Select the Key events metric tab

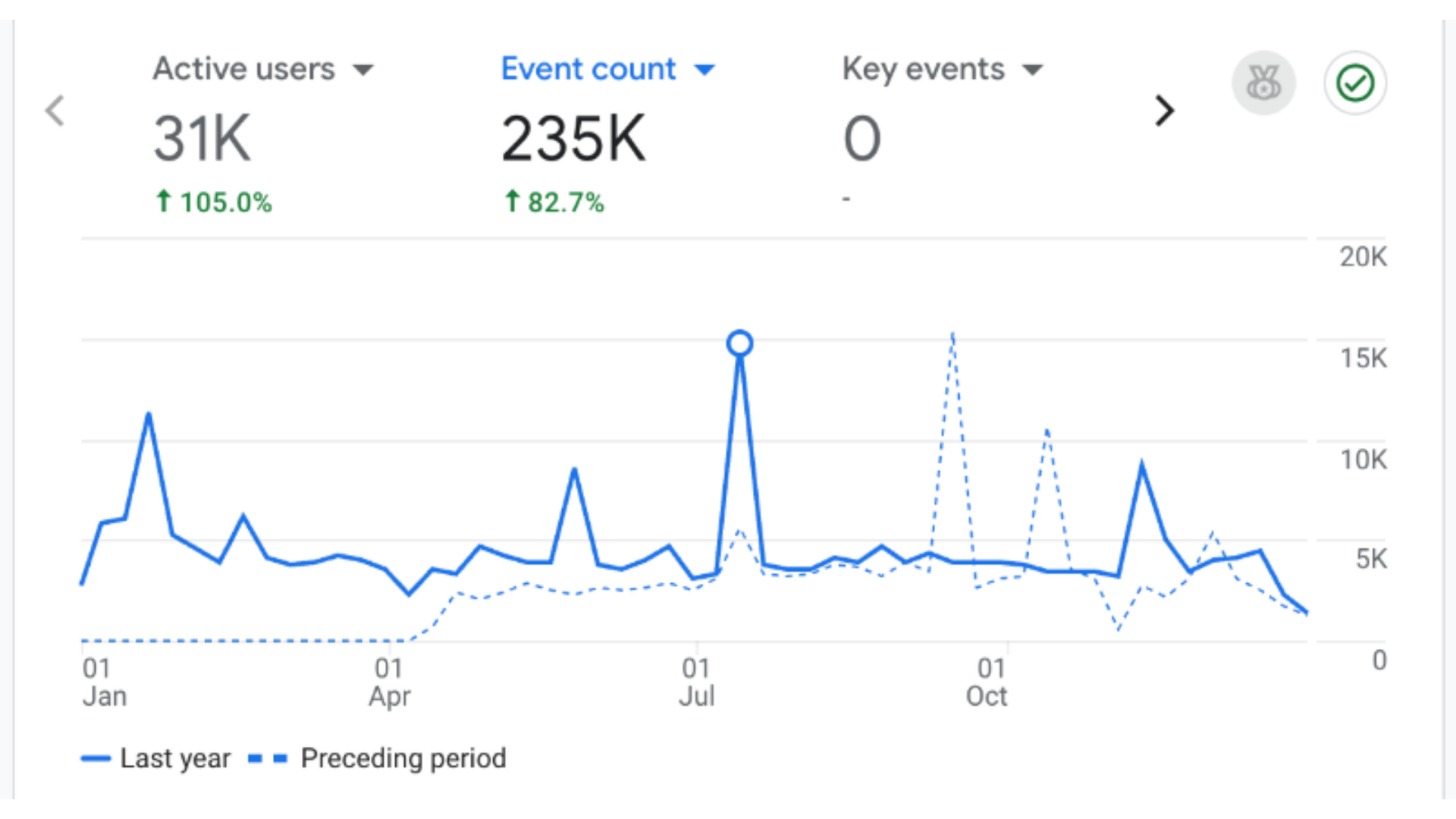coord(923,69)
